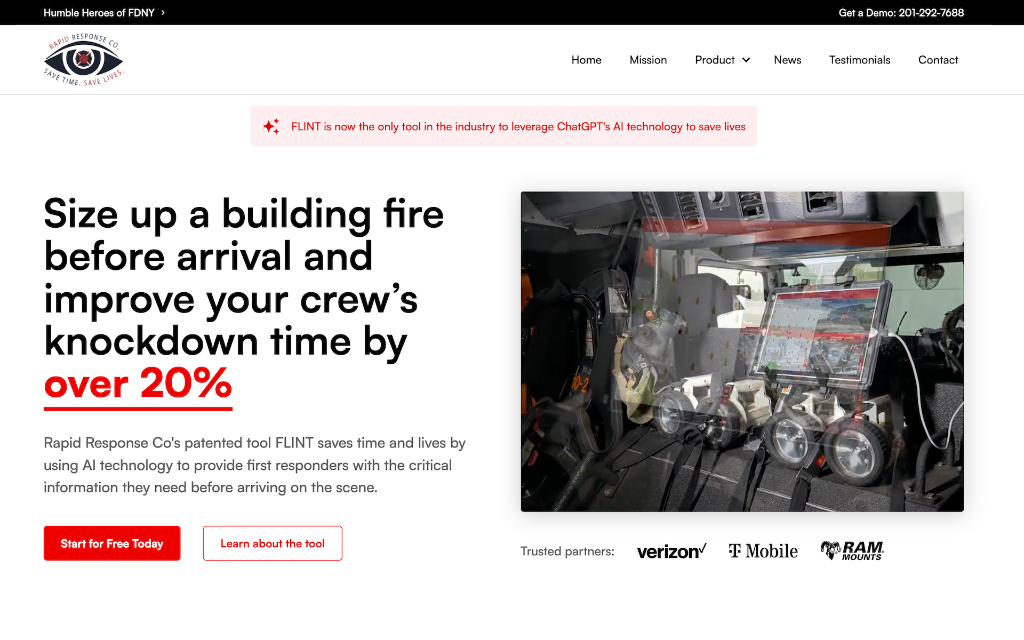Click the T-Mobile partner logo
Screen dimensions: 1024x640
(x=763, y=551)
